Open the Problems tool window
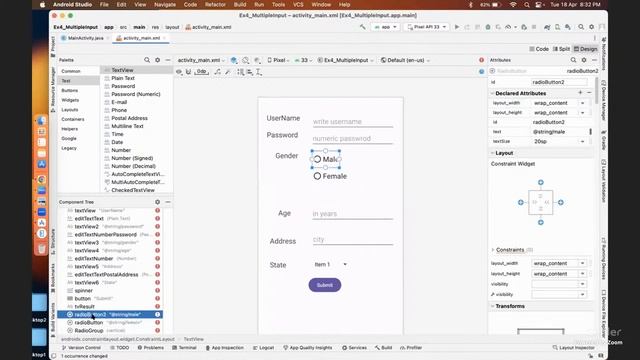640x360 pixels. [x=151, y=348]
